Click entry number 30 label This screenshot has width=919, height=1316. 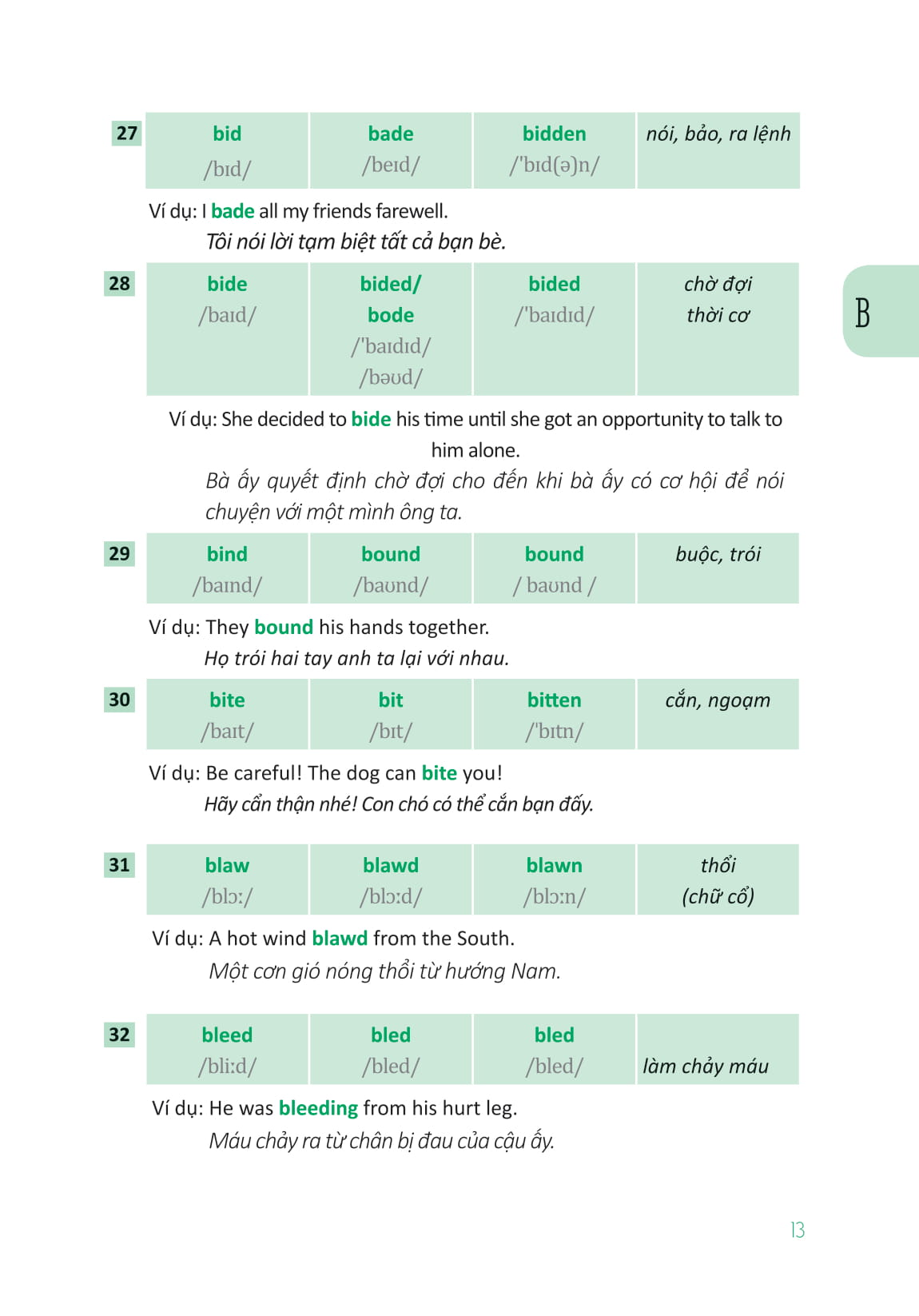(x=119, y=700)
